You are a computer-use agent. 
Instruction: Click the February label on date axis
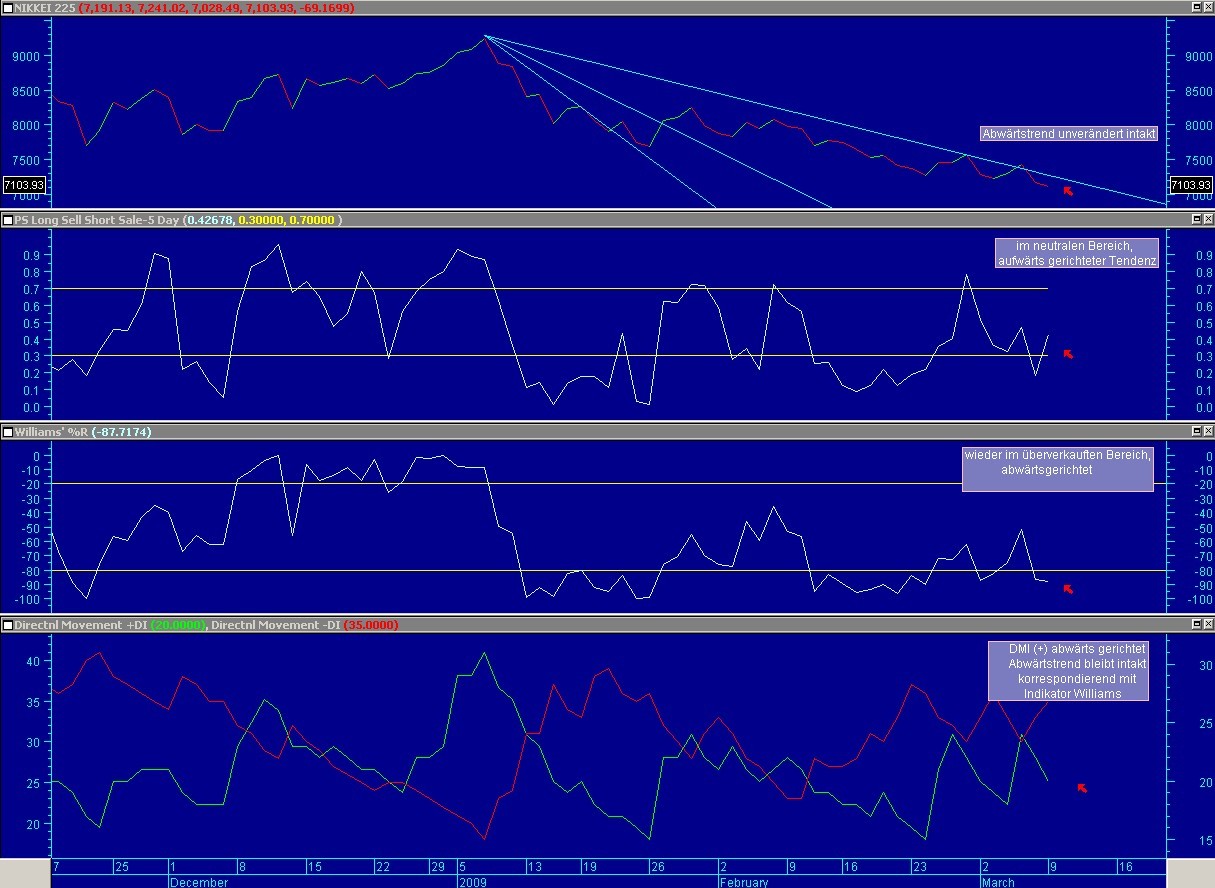(x=743, y=882)
